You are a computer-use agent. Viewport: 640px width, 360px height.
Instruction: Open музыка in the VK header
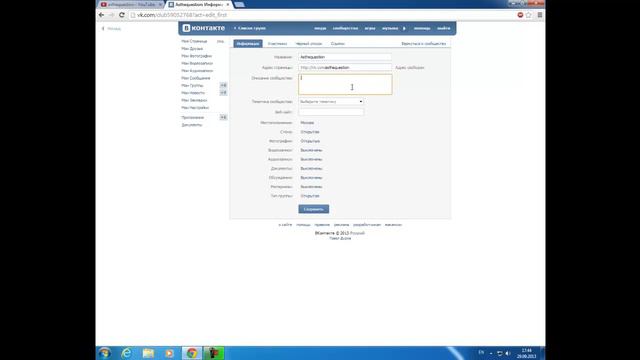pos(390,28)
